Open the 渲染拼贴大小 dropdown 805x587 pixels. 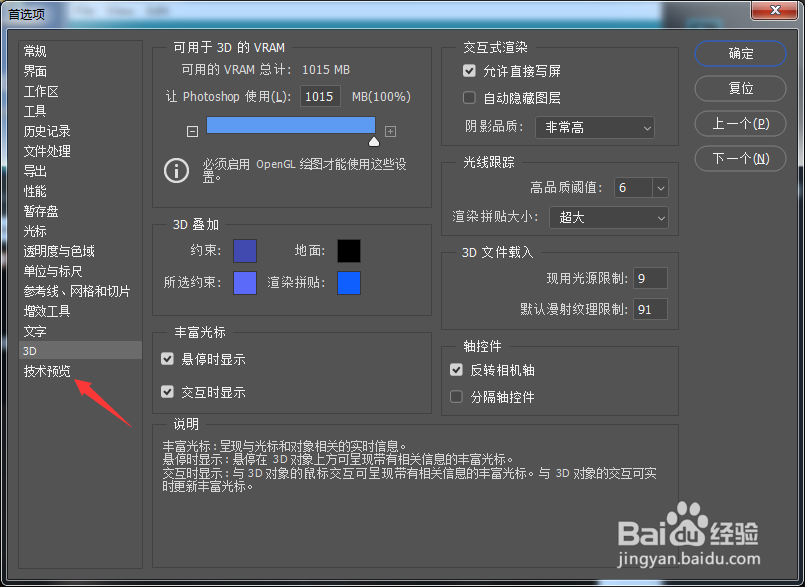pos(609,218)
